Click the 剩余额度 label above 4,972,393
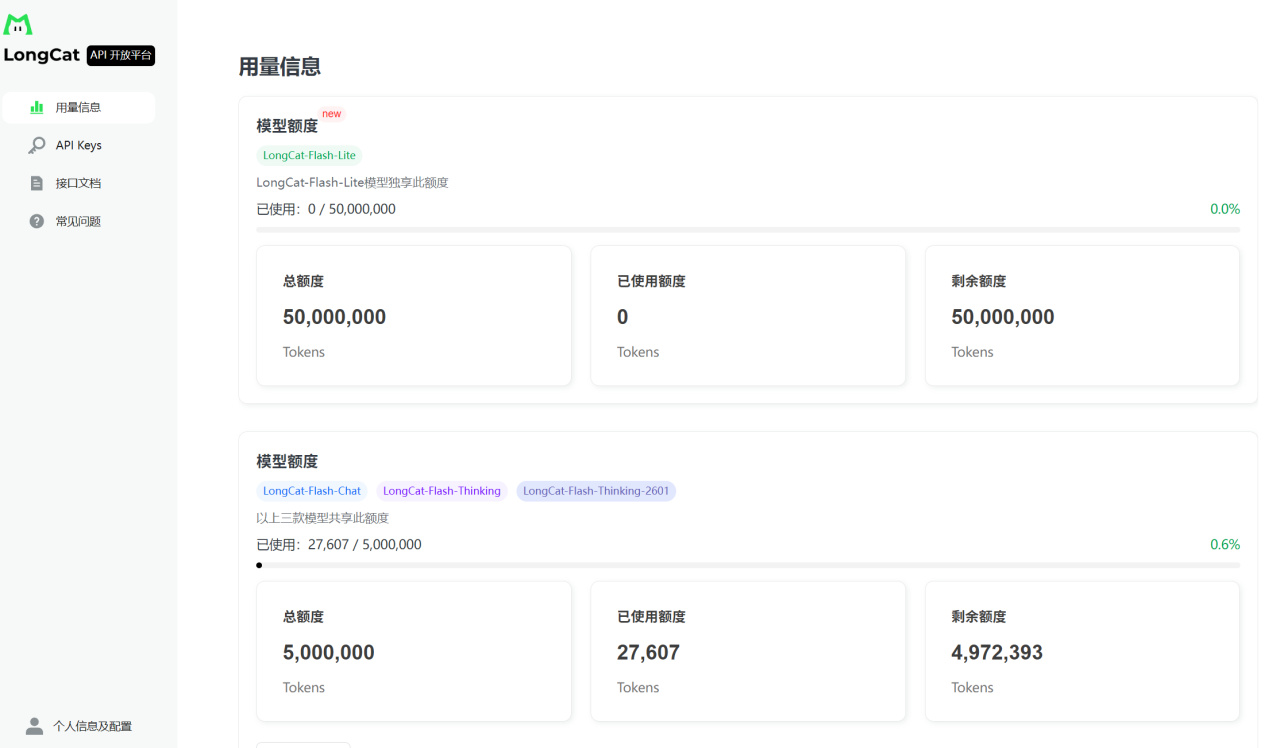Screen dimensions: 1280x748 pyautogui.click(x=979, y=617)
